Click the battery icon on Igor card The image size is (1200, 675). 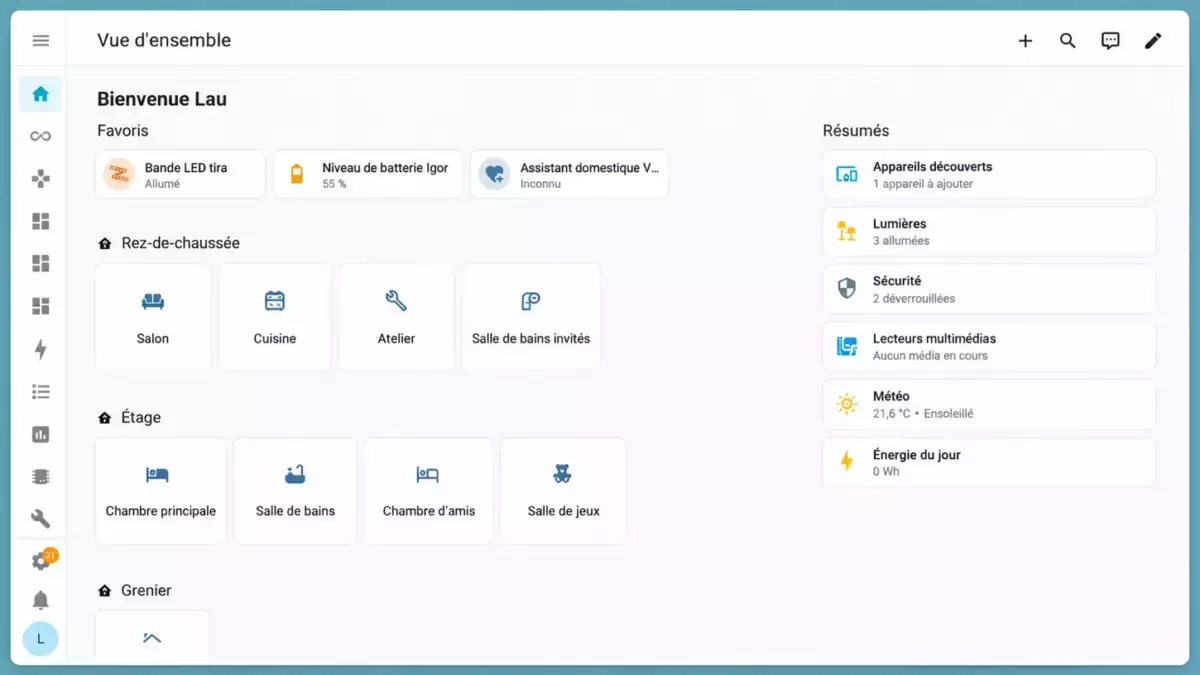click(x=296, y=175)
